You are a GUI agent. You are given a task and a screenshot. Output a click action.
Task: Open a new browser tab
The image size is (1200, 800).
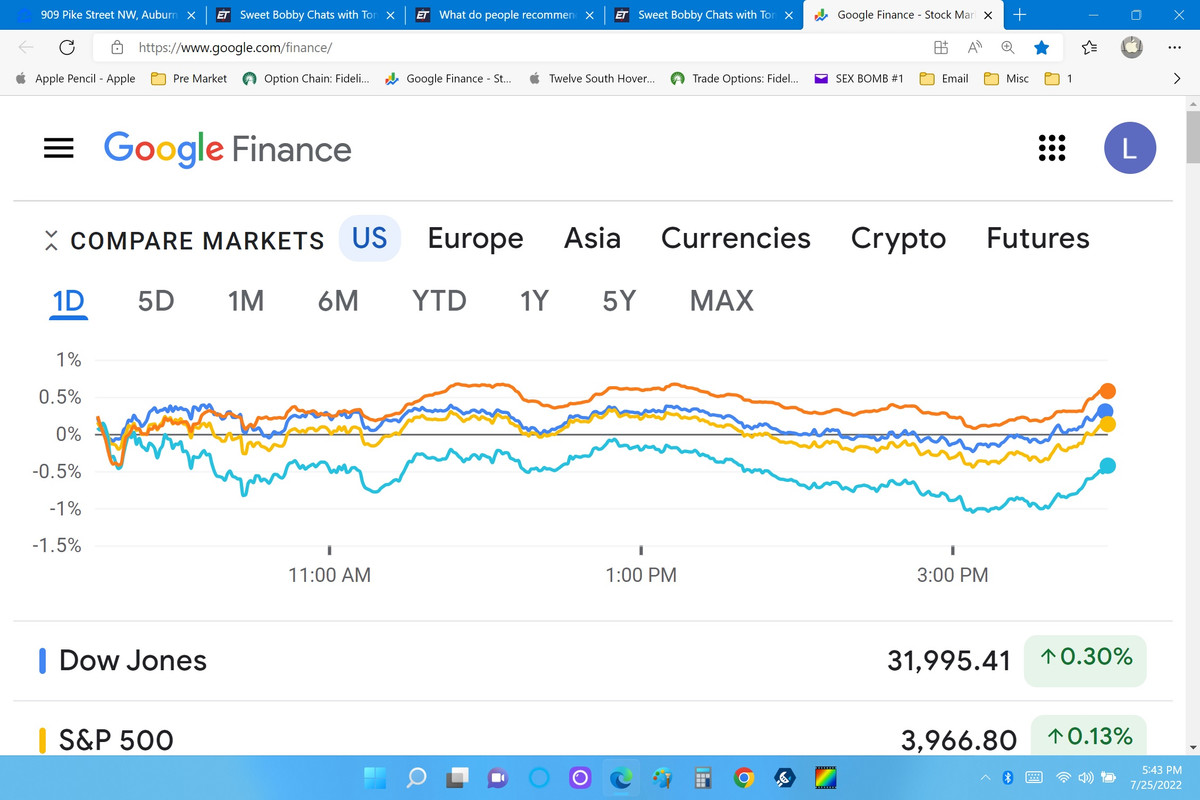point(1019,15)
